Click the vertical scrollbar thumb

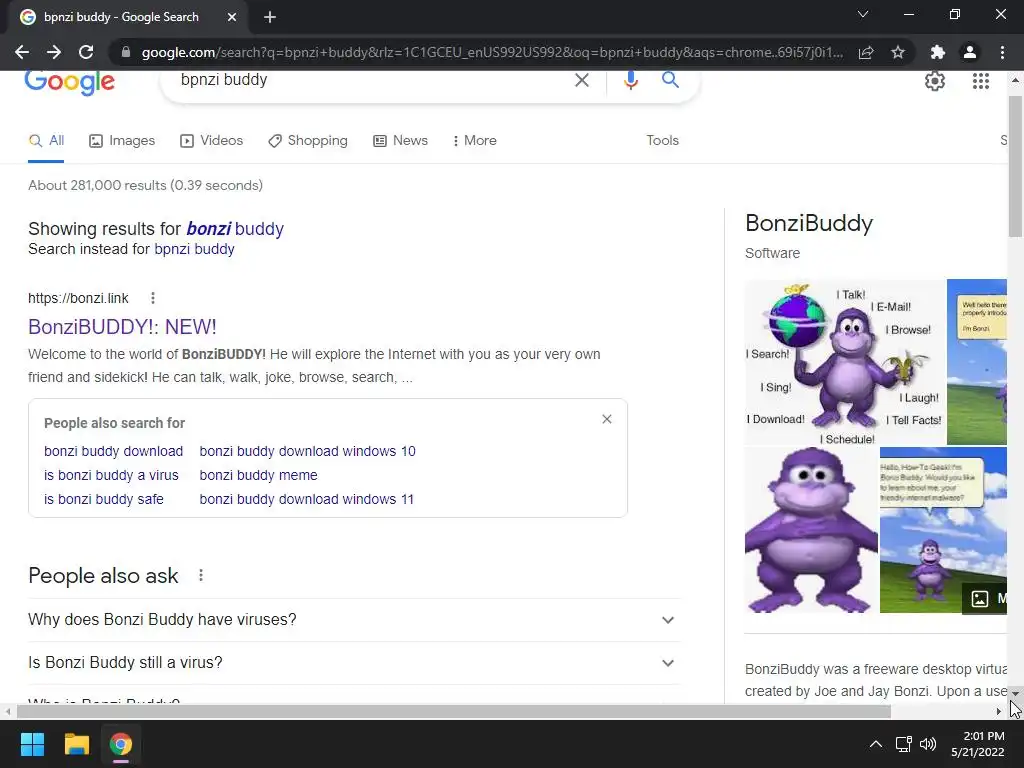[1015, 167]
